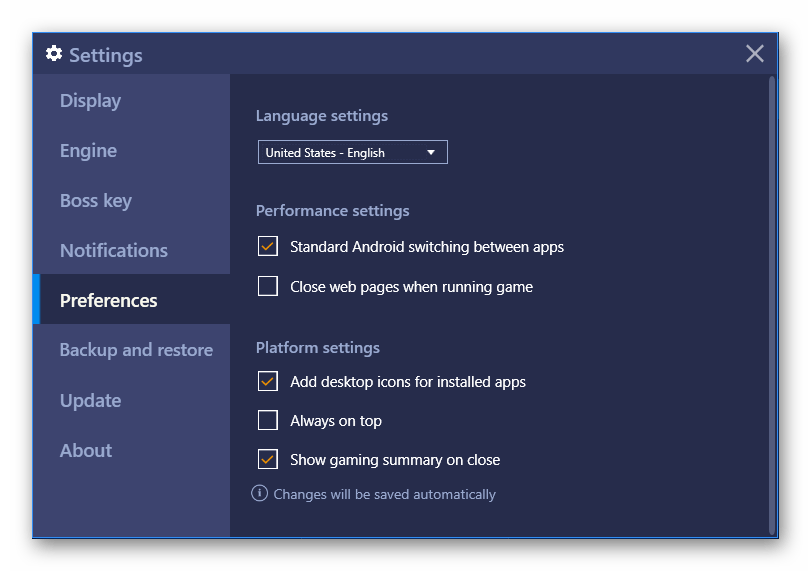
Task: Click the Settings title text
Action: (x=106, y=56)
